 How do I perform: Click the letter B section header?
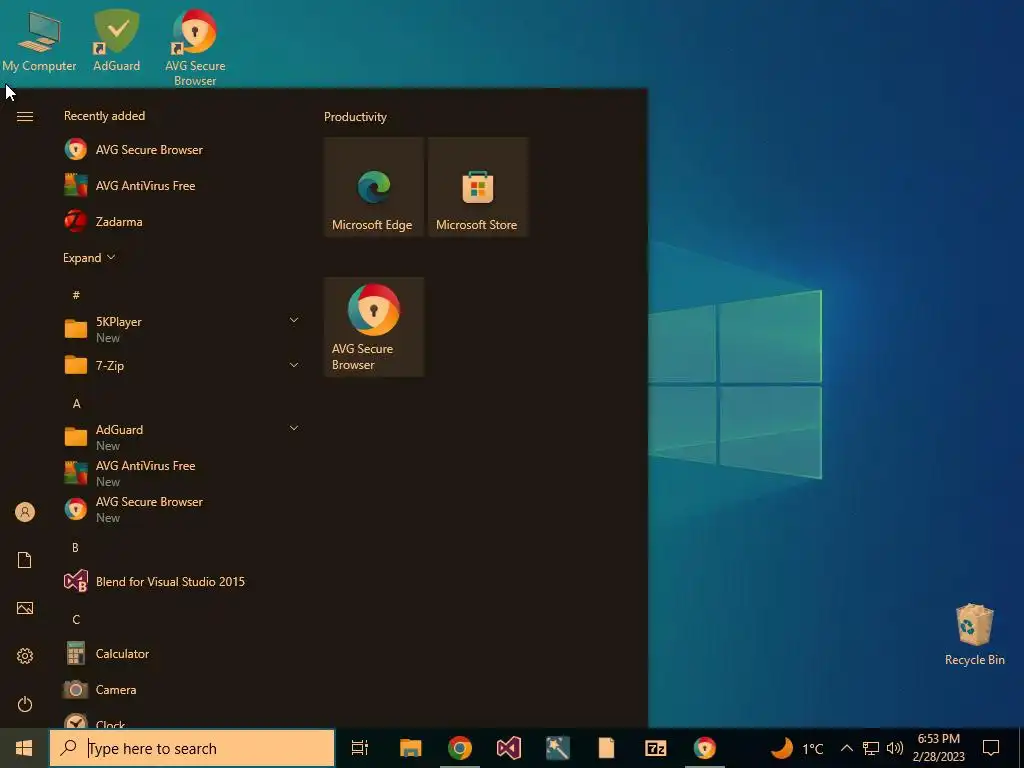click(76, 547)
